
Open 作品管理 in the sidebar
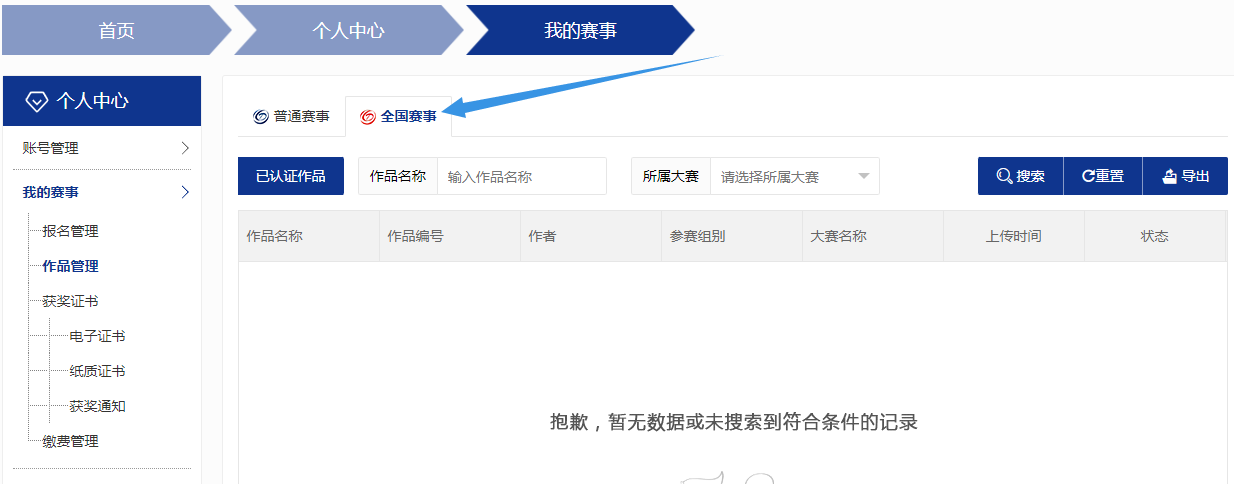[70, 266]
